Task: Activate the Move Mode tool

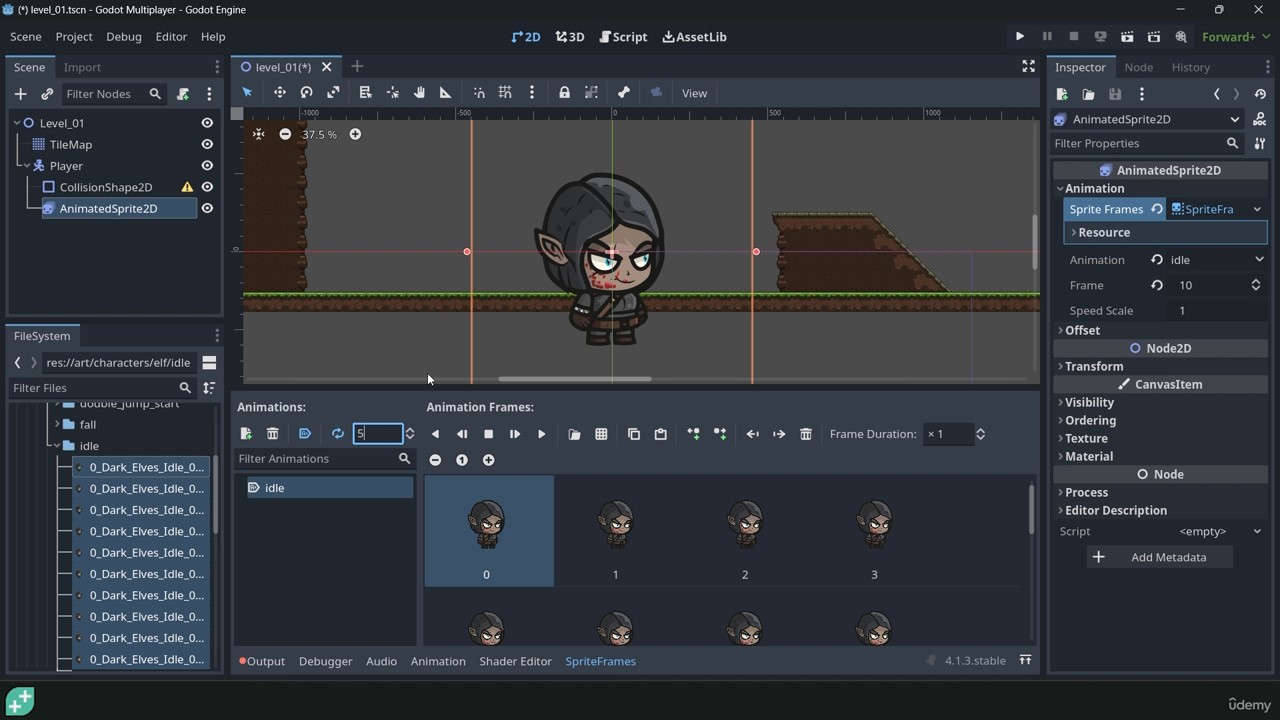Action: tap(280, 93)
